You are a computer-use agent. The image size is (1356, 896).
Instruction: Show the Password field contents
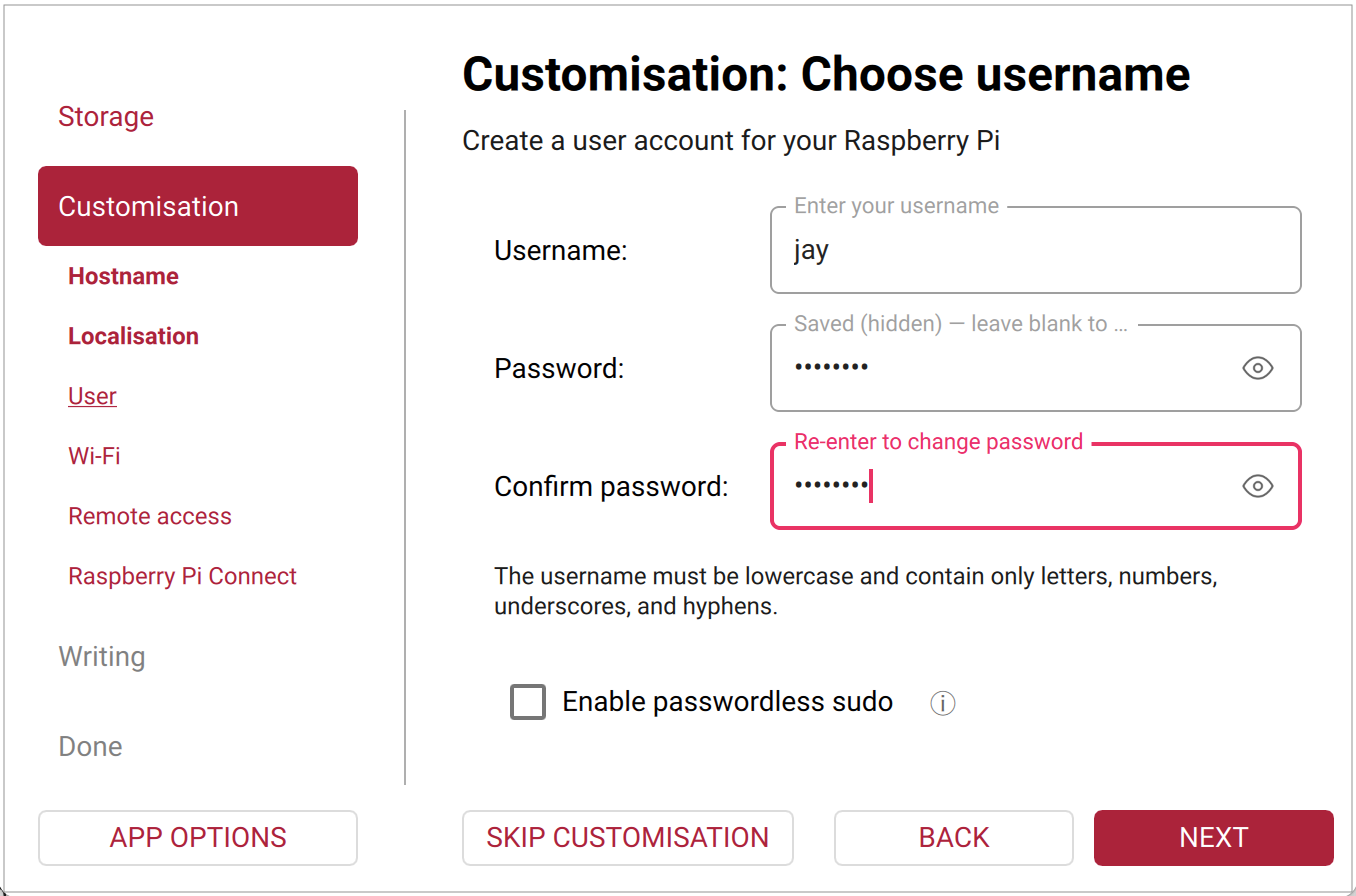(x=1257, y=368)
